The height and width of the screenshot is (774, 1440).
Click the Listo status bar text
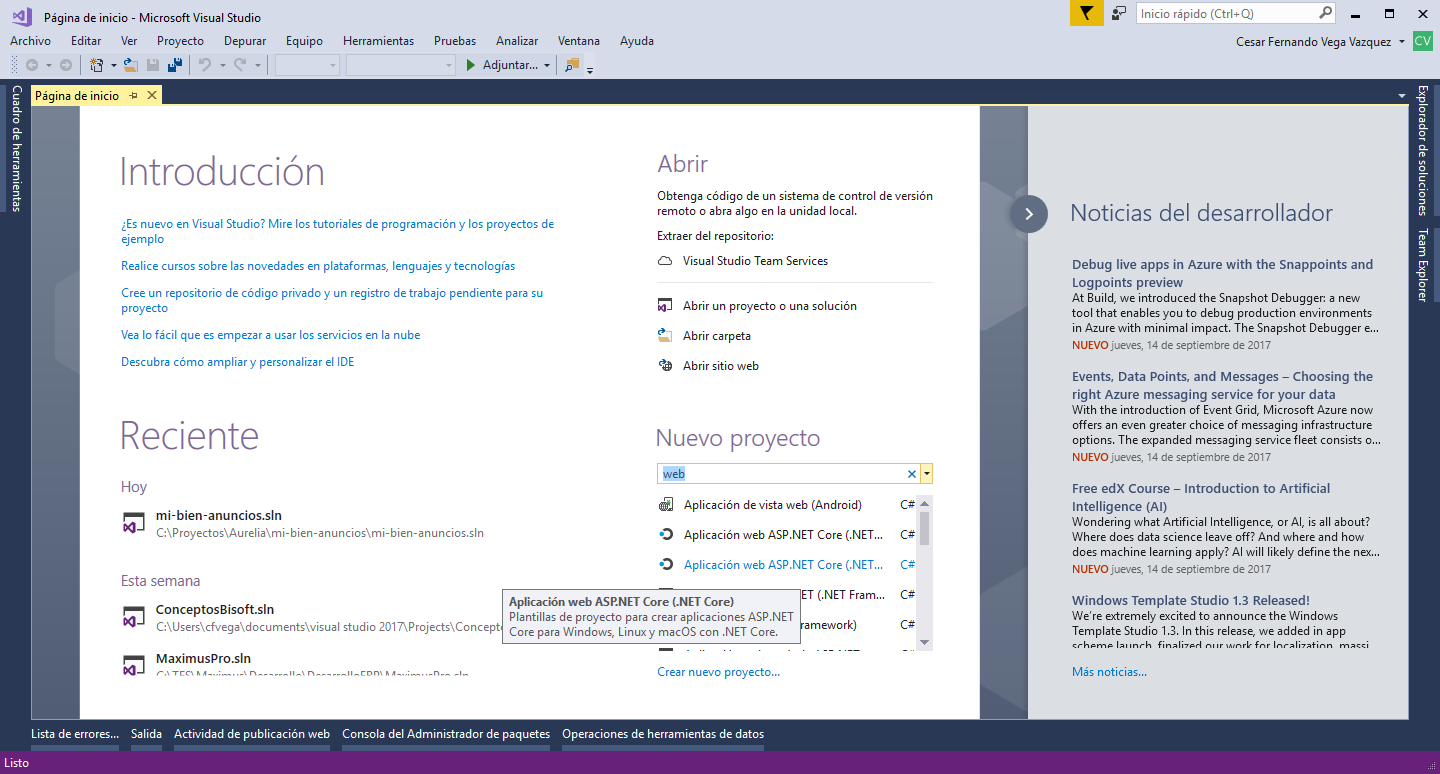point(17,763)
